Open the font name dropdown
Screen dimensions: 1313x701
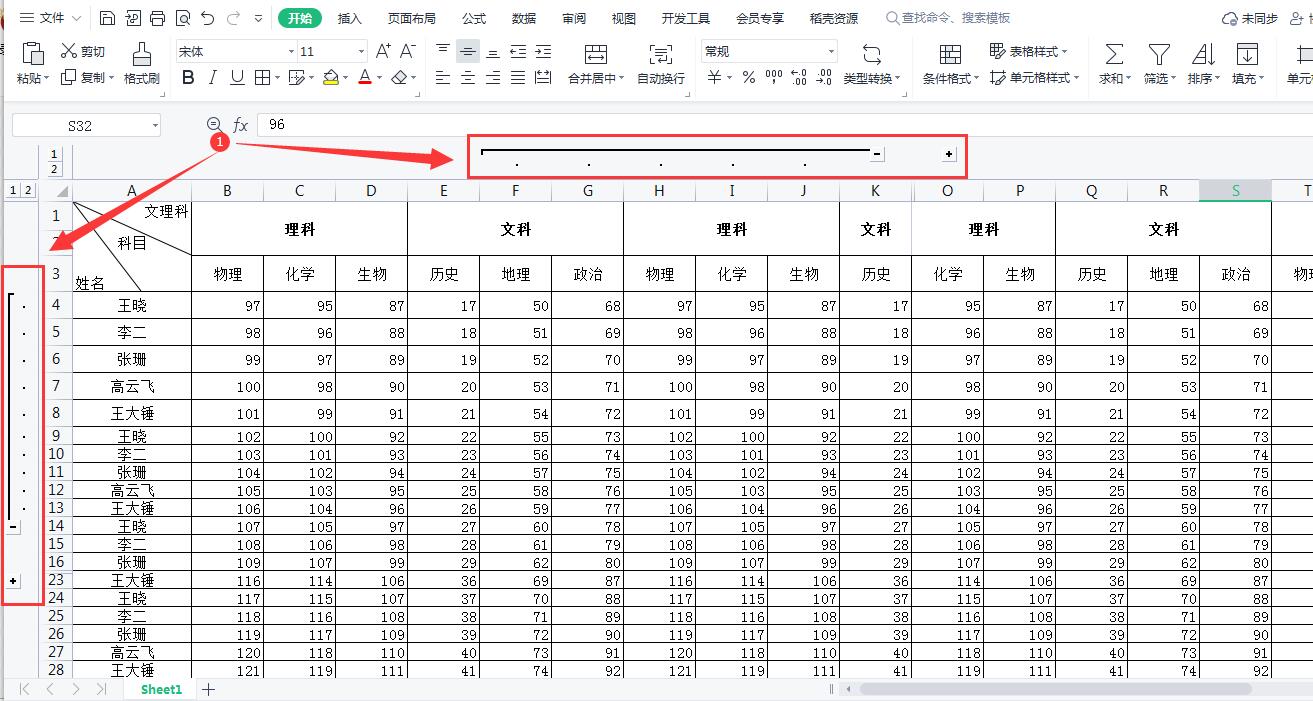click(289, 50)
